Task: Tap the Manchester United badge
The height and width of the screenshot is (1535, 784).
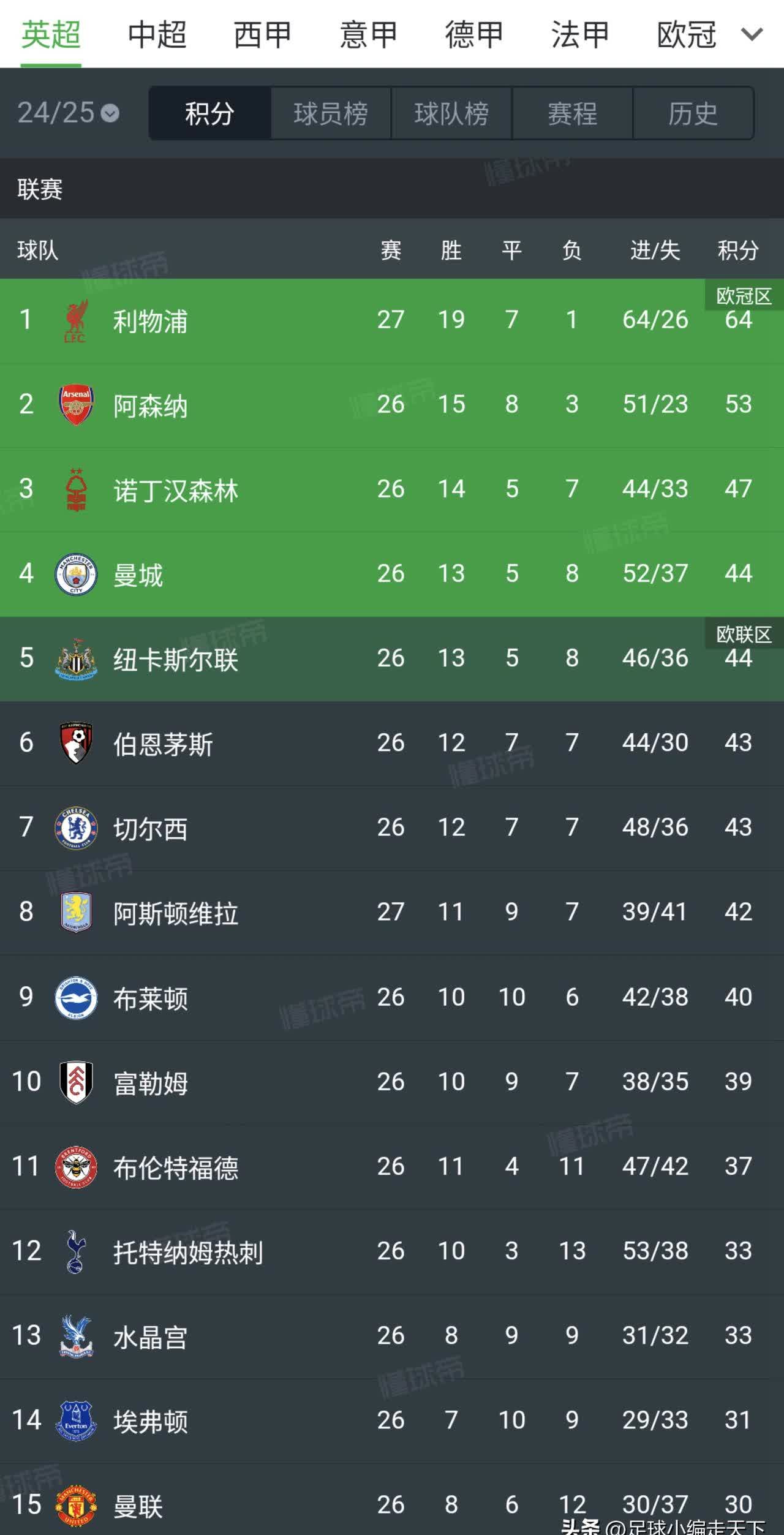Action: 76,1504
